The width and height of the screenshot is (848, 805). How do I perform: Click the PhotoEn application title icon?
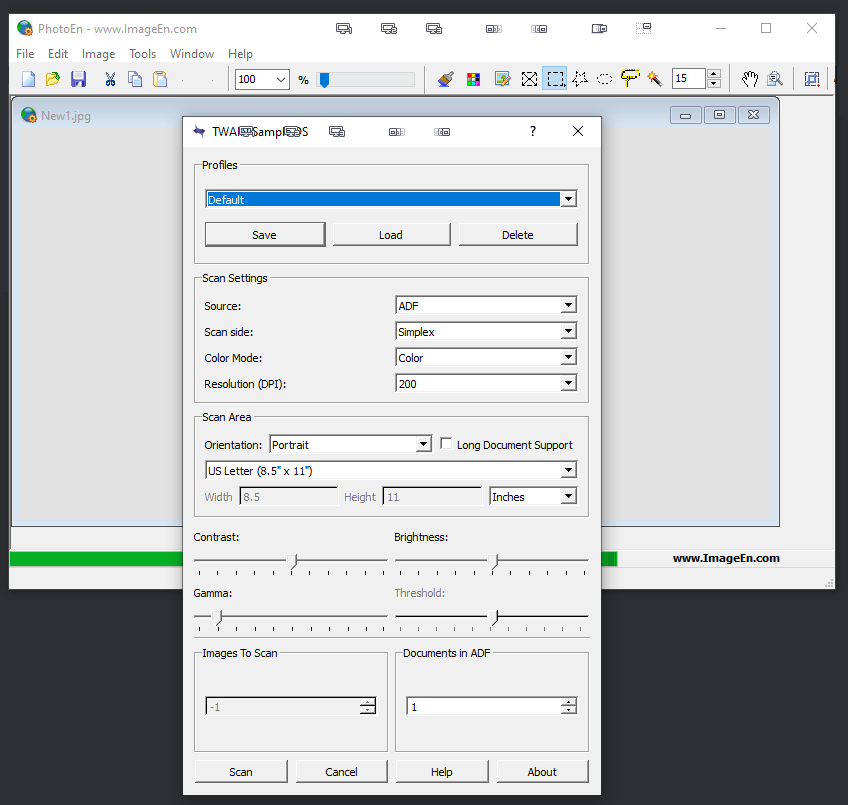(x=25, y=28)
